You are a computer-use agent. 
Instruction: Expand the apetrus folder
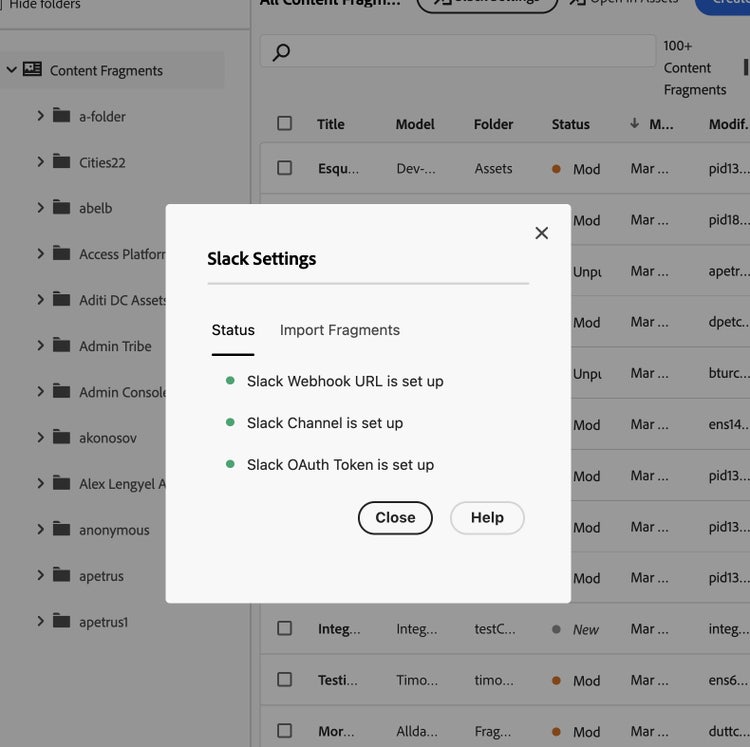tap(40, 575)
